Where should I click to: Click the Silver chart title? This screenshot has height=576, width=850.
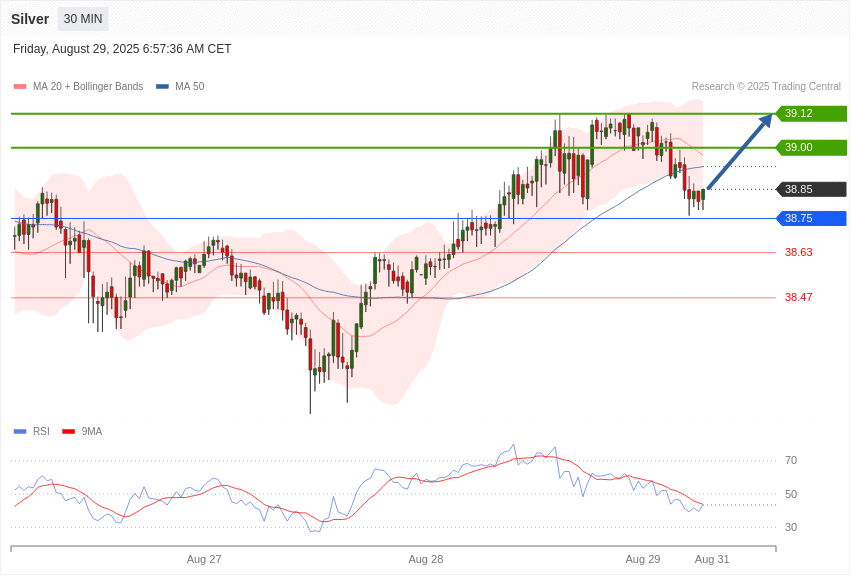click(30, 19)
